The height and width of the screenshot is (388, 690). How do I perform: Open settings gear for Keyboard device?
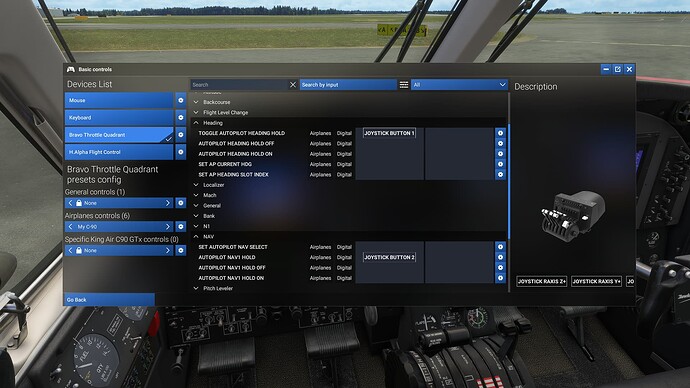coord(180,117)
